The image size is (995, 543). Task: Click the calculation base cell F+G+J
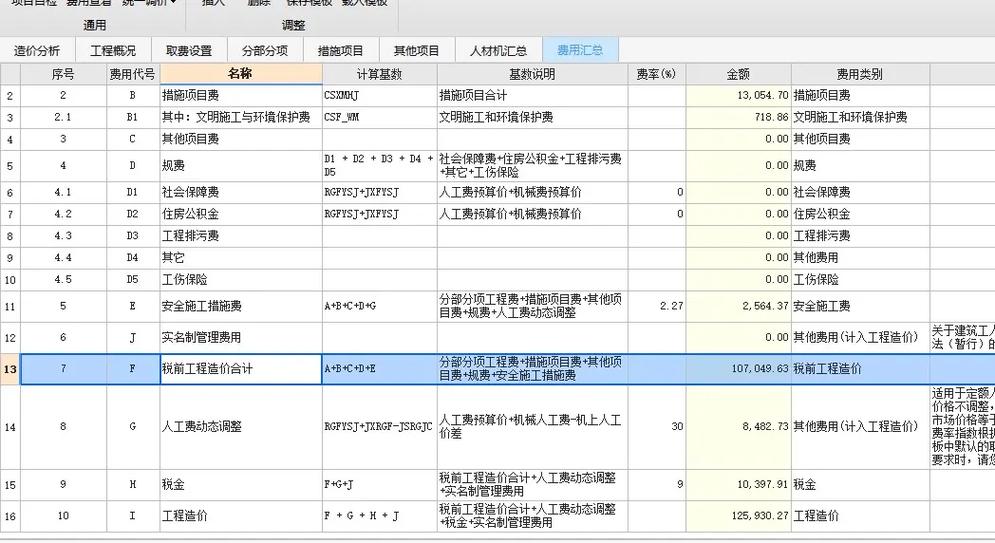[x=379, y=485]
